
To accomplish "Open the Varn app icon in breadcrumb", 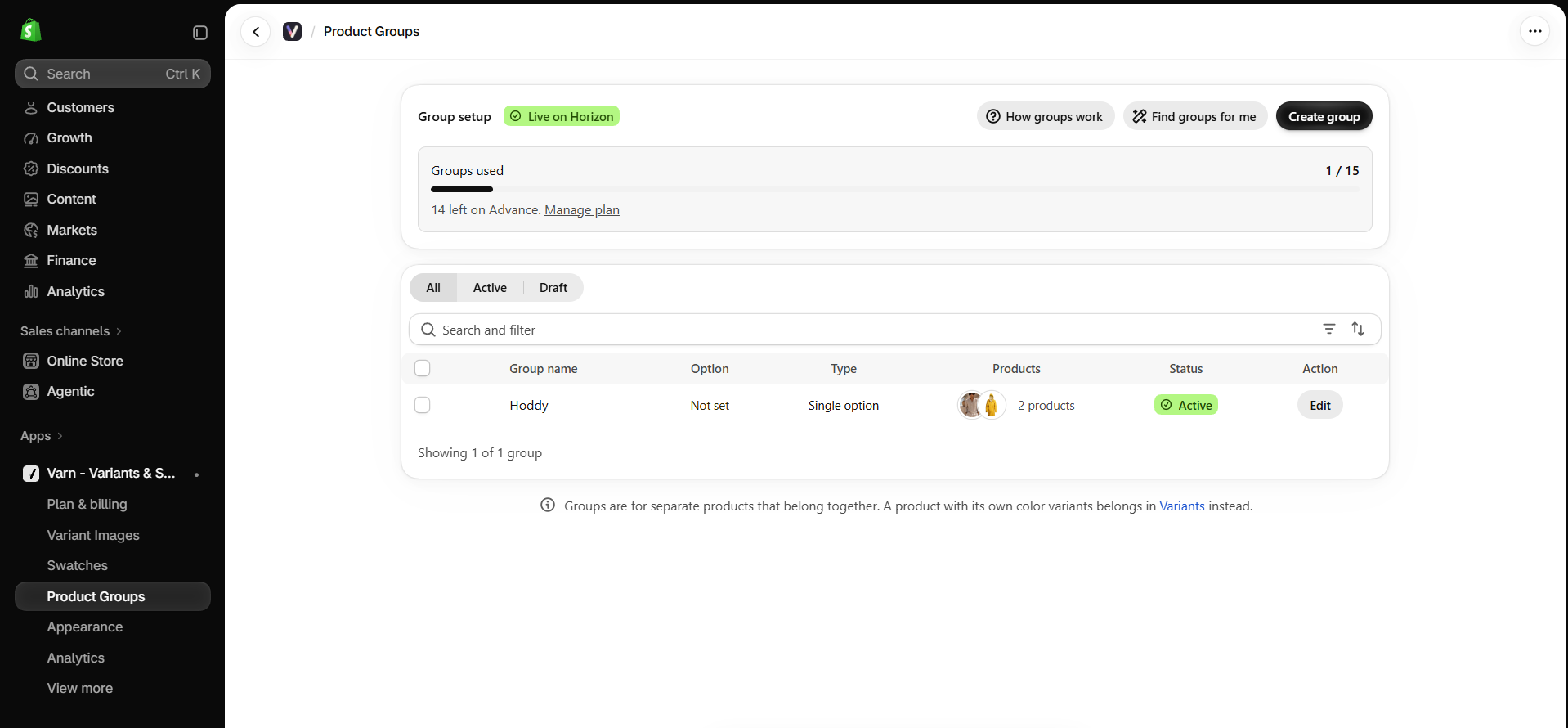I will tap(292, 31).
